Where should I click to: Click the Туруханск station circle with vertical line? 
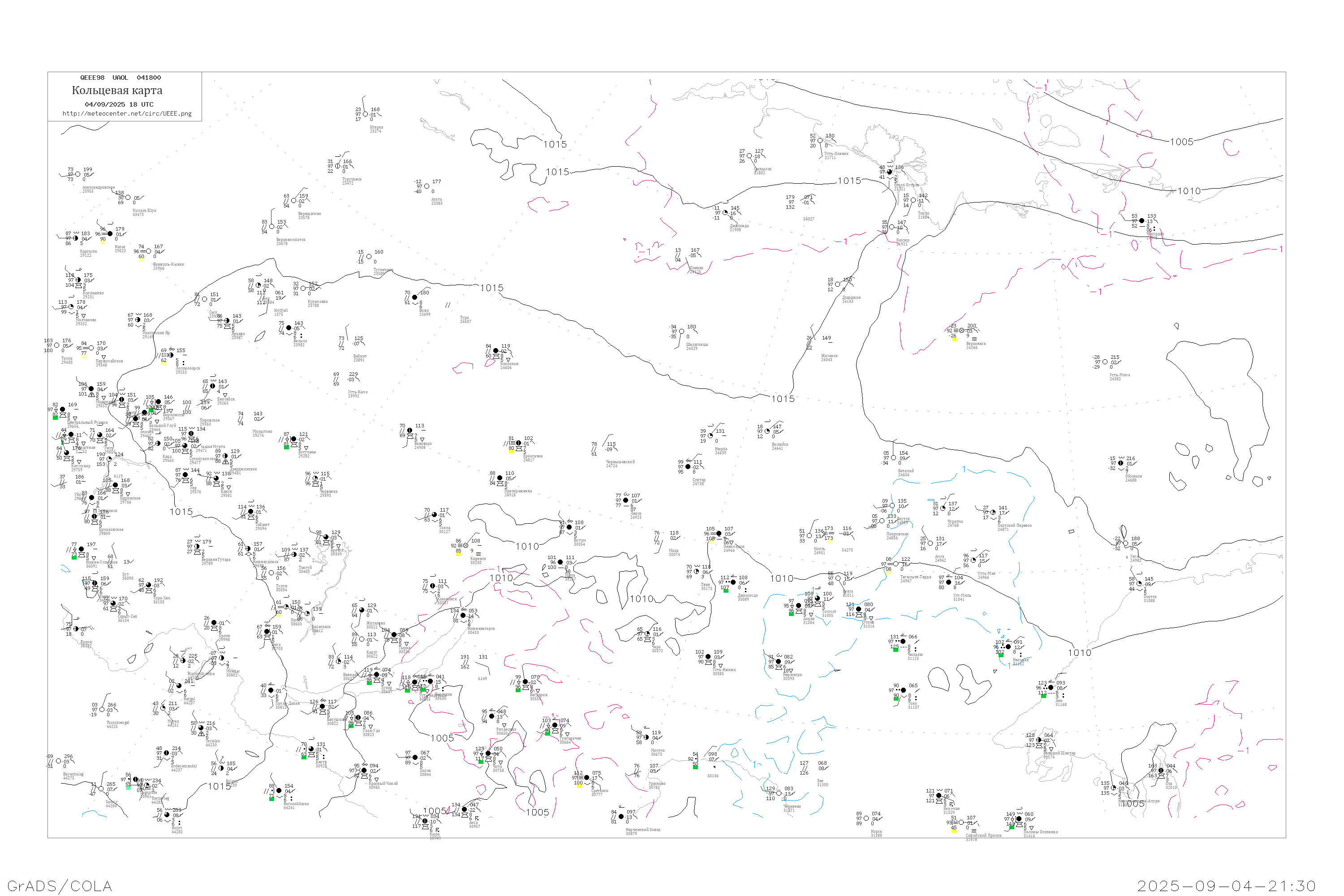click(x=337, y=167)
